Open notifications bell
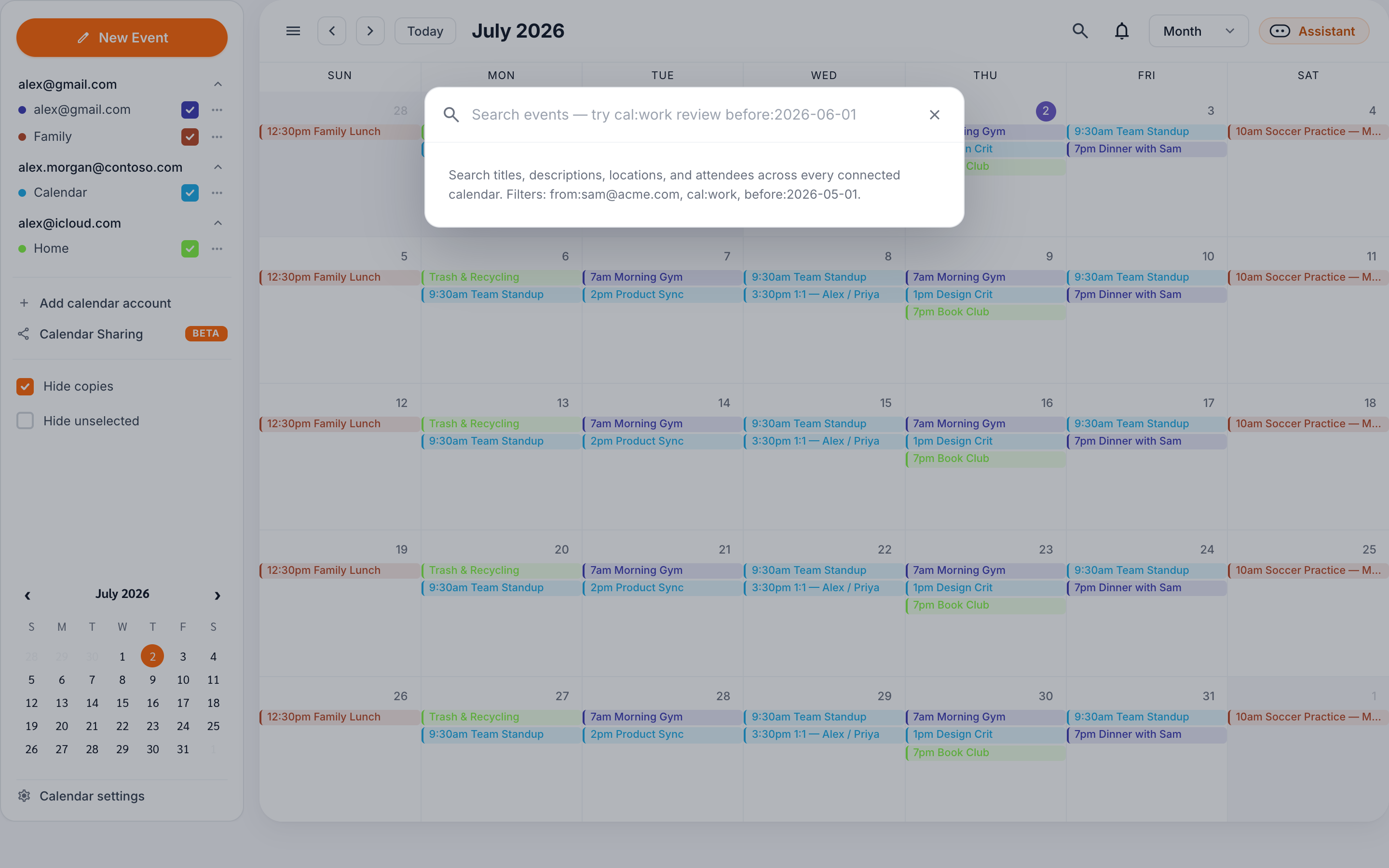 pyautogui.click(x=1121, y=31)
